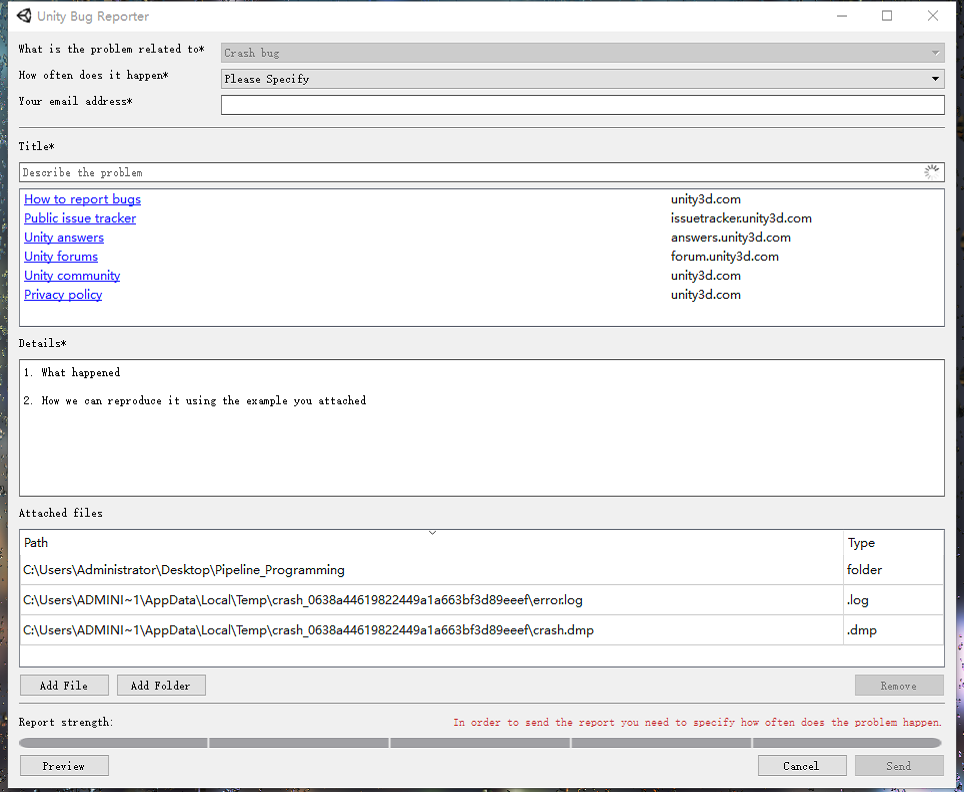This screenshot has width=964, height=792.
Task: Click the report strength progress bar
Action: 480,743
